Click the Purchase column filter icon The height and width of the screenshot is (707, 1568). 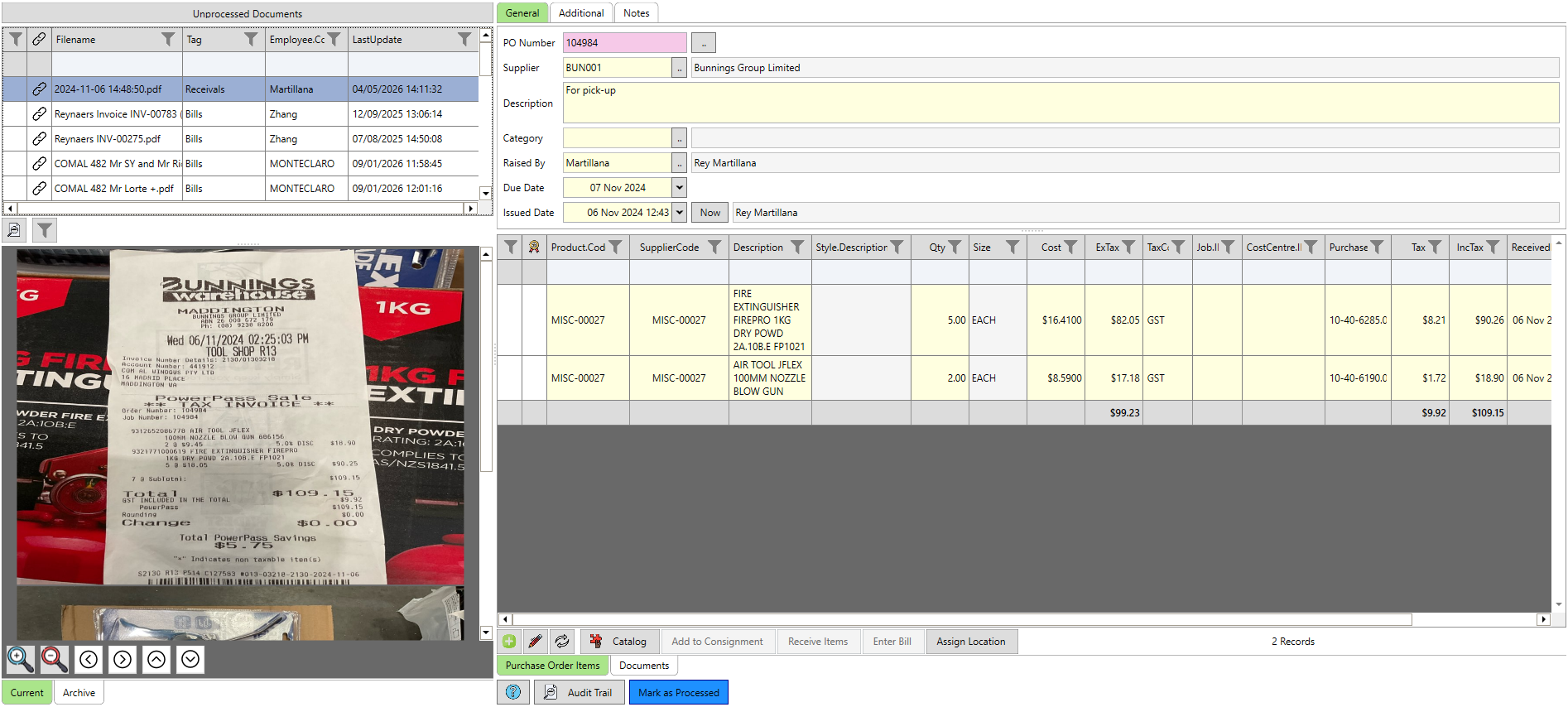pyautogui.click(x=1377, y=247)
